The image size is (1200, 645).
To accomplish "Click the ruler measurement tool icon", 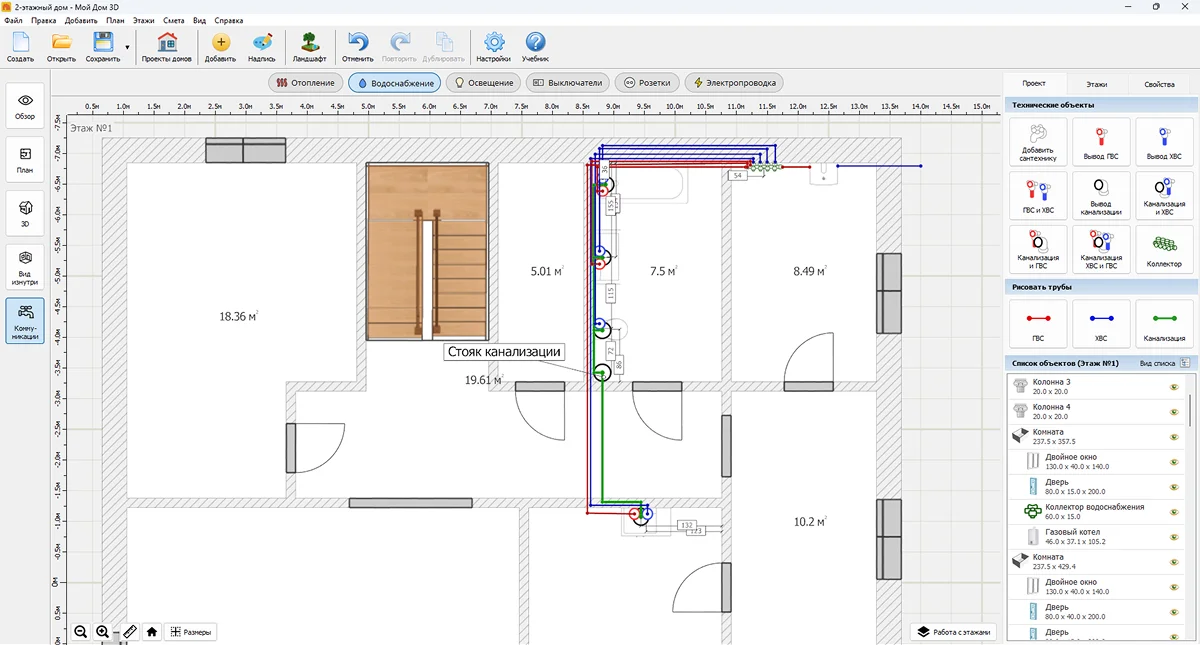I will 130,631.
